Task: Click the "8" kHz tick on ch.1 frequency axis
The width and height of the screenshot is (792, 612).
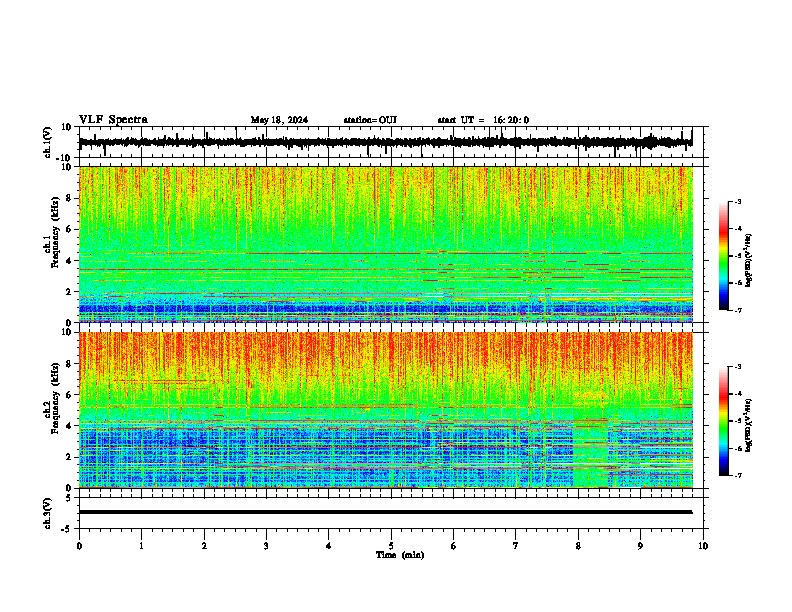Action: pos(69,198)
